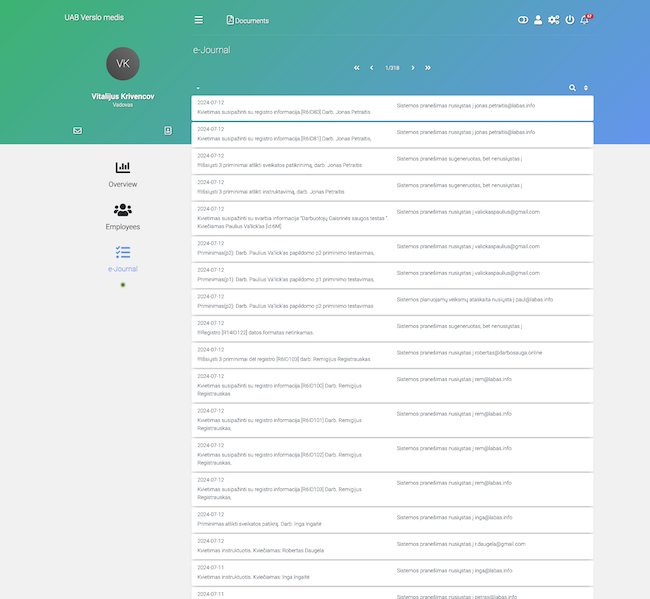650x599 pixels.
Task: Open entry with [R6ID81] Darb. Jonas Petraitis
Action: 392,135
